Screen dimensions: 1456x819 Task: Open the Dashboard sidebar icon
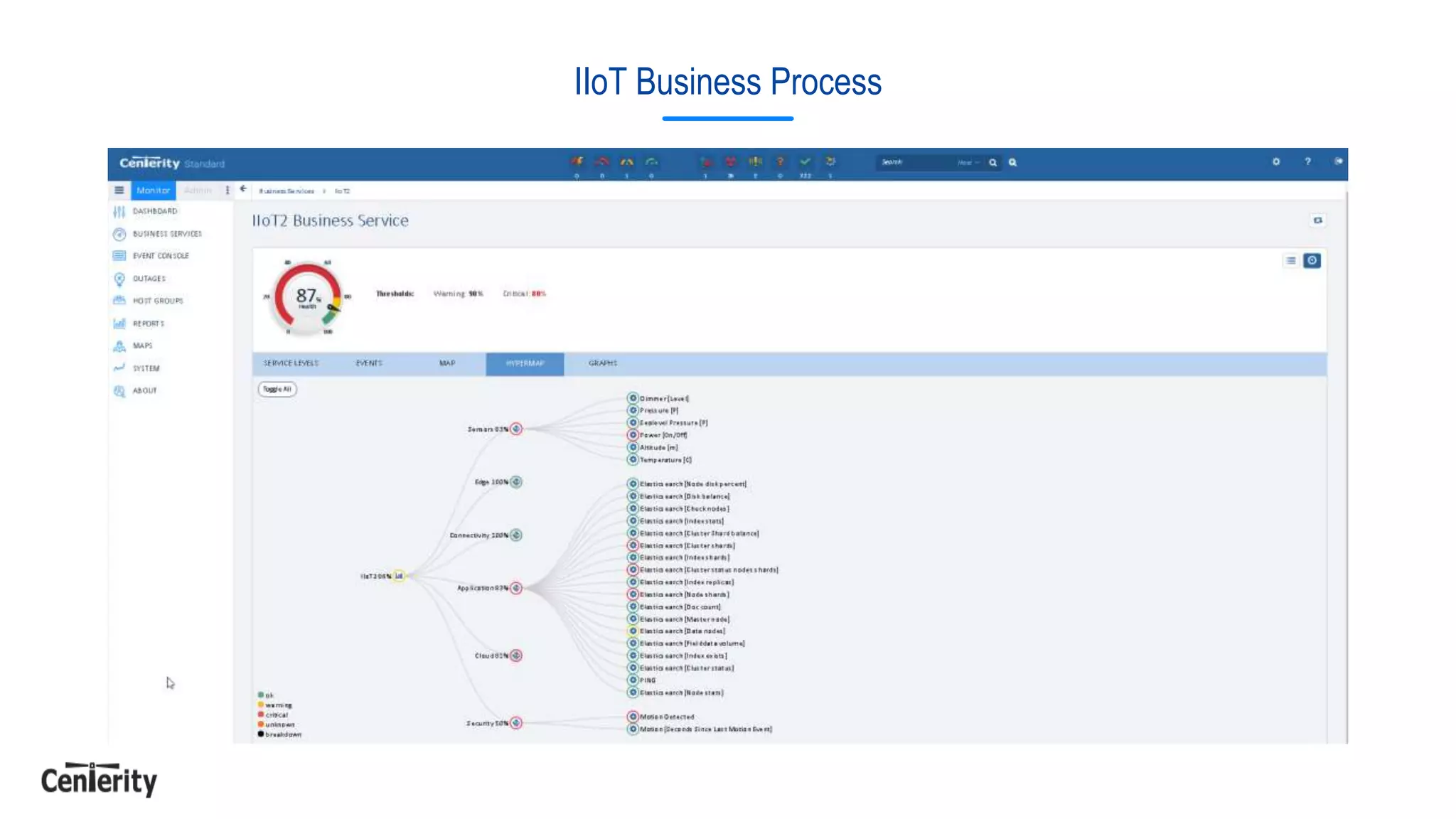pos(119,212)
